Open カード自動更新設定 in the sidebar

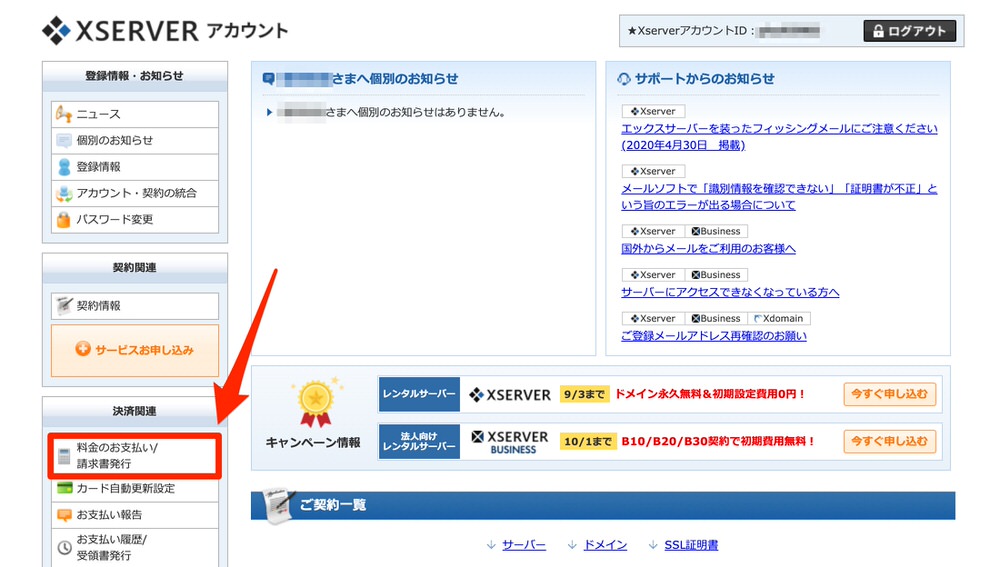coord(135,489)
